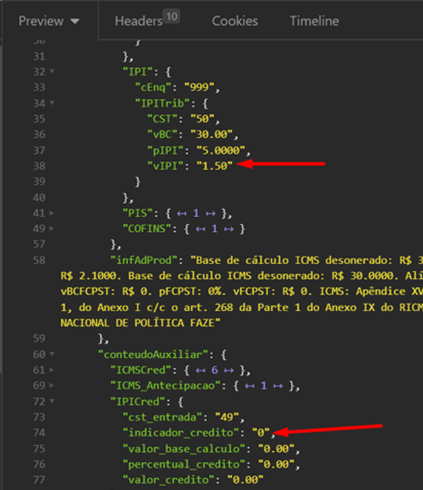Click line number 58 in gutter
Screen dimensions: 423x490
39,260
